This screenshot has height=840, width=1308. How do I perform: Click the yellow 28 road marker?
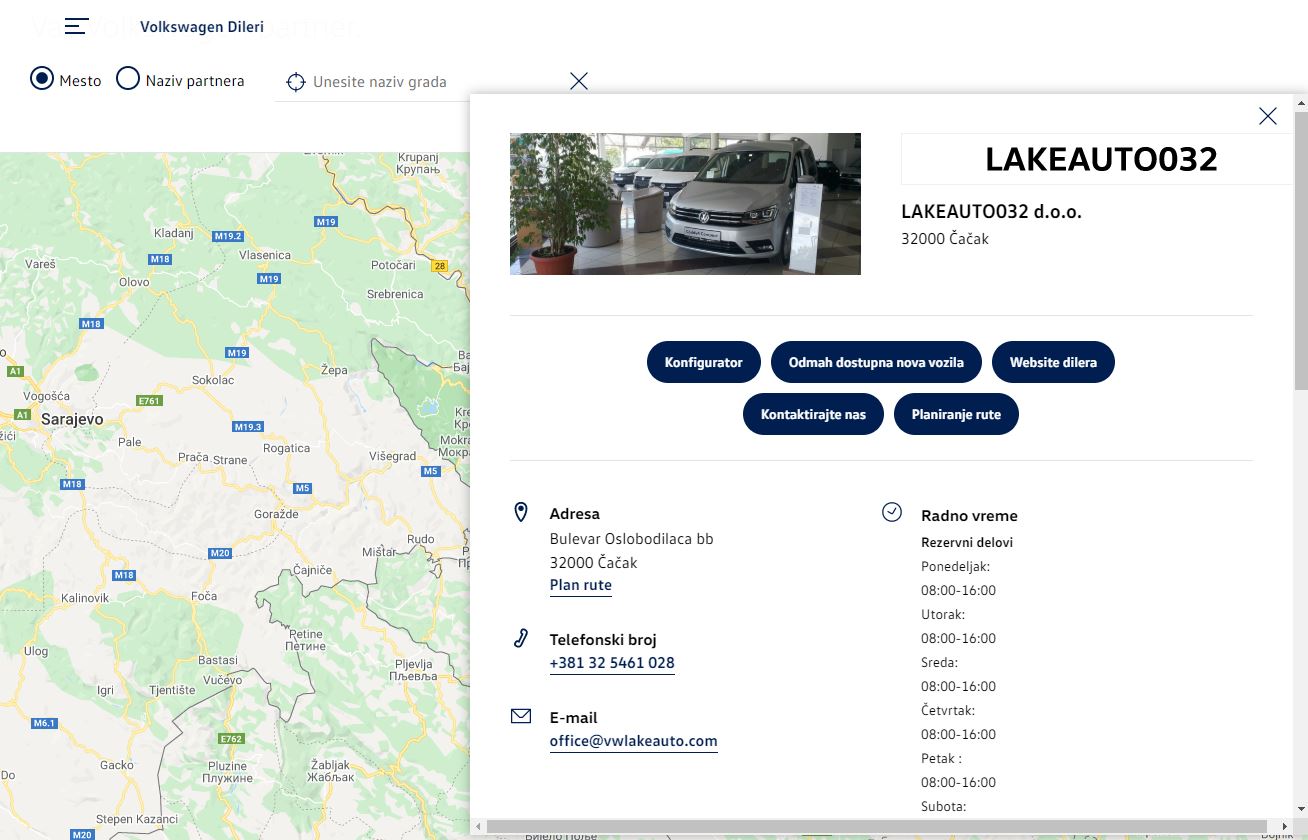coord(440,266)
